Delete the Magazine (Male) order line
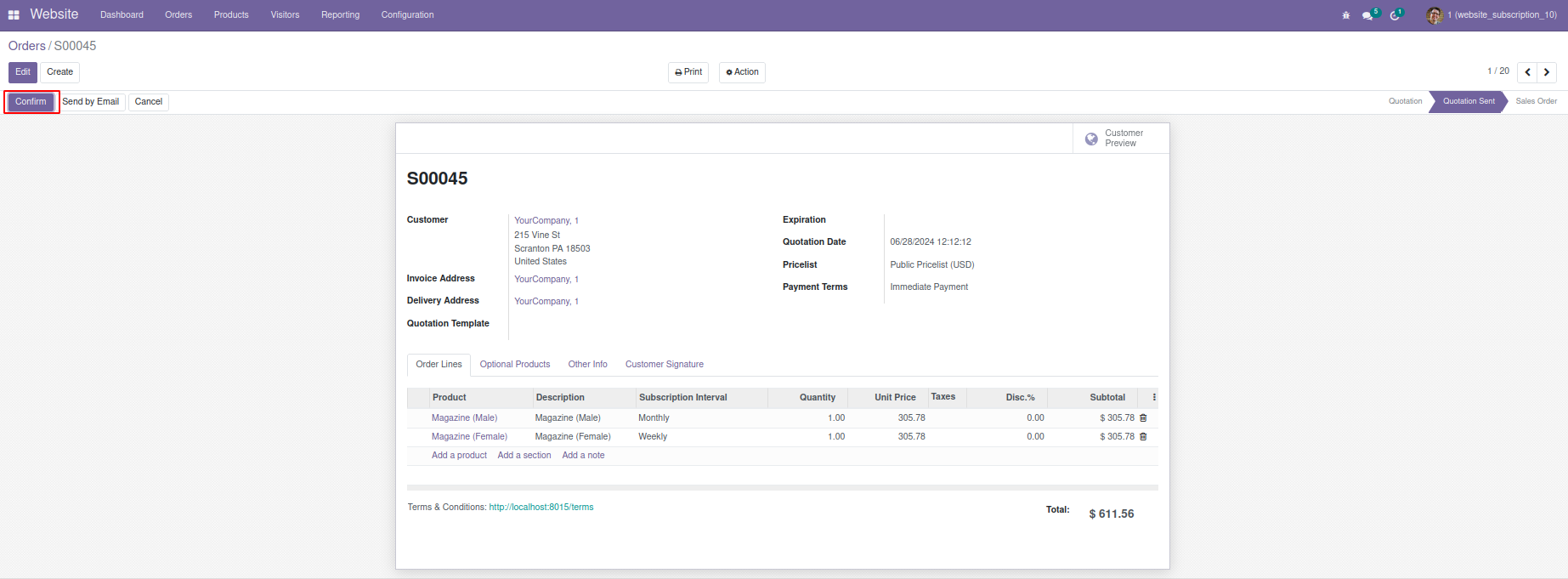The width and height of the screenshot is (1568, 579). pos(1143,418)
